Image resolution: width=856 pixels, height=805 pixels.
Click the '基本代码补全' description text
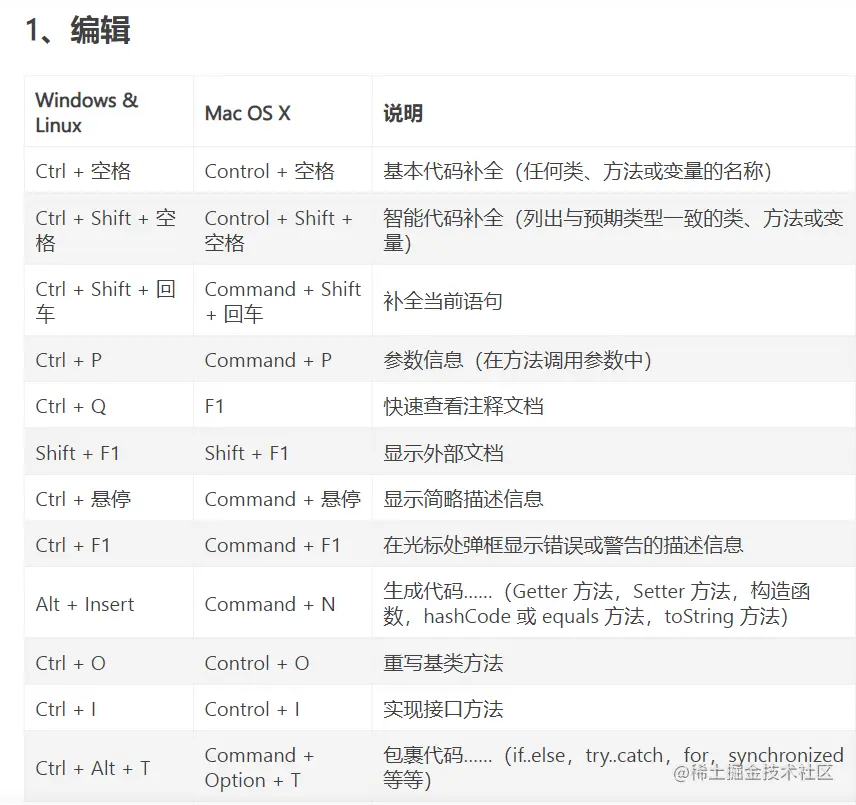[x=577, y=171]
